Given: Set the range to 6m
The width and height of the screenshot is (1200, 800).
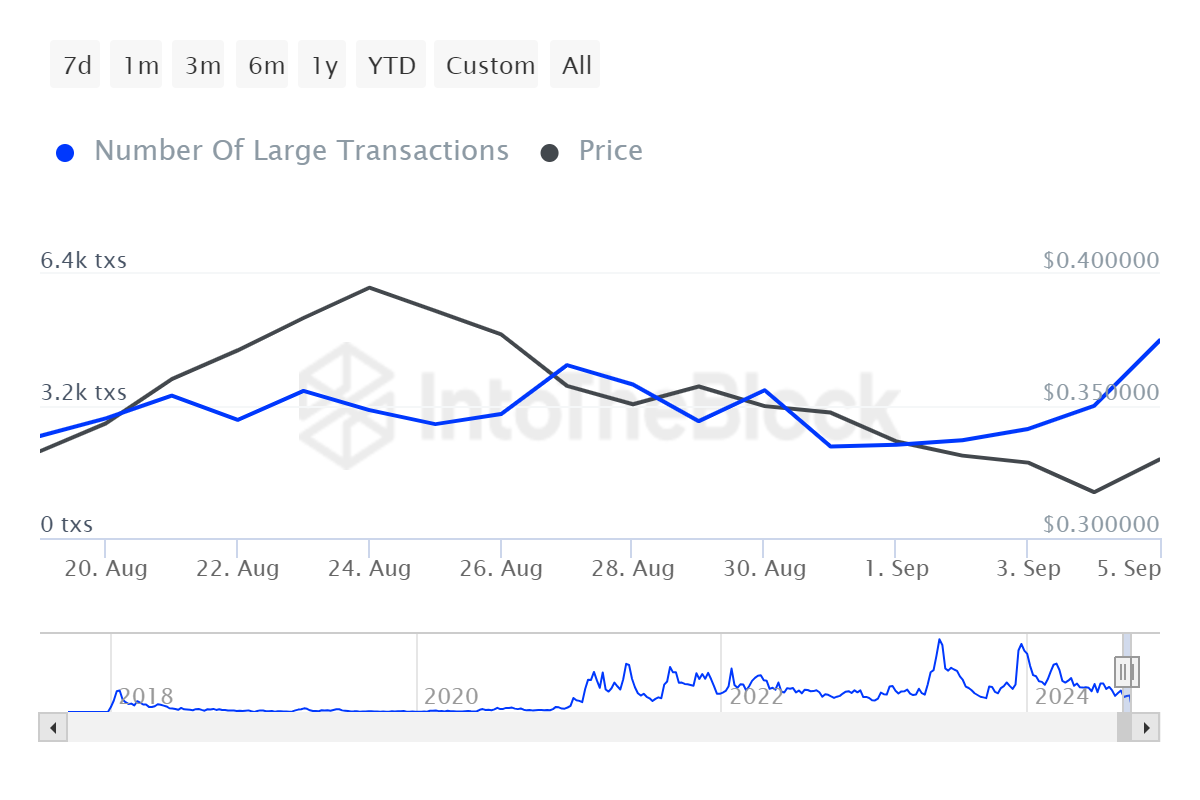Looking at the screenshot, I should 266,66.
